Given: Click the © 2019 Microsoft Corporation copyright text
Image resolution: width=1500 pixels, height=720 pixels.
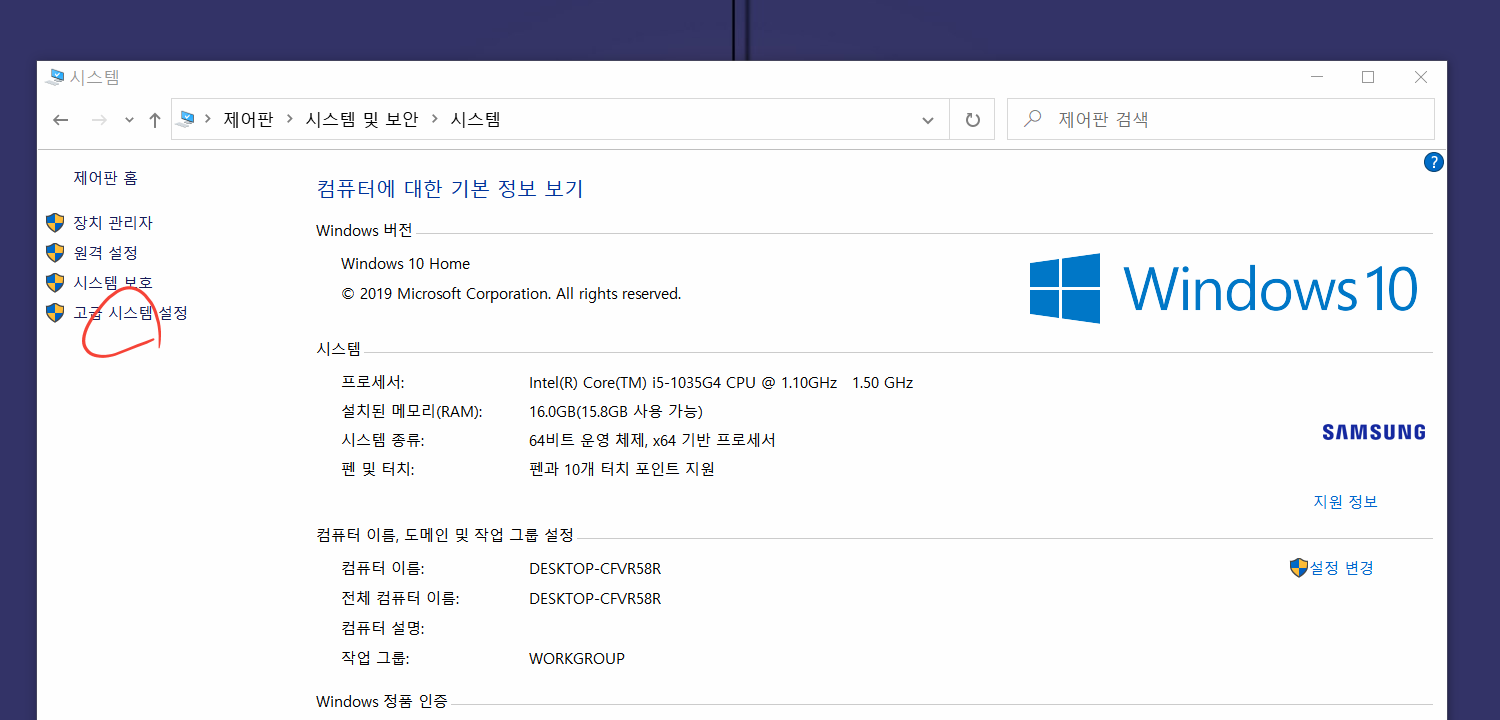Looking at the screenshot, I should 511,294.
